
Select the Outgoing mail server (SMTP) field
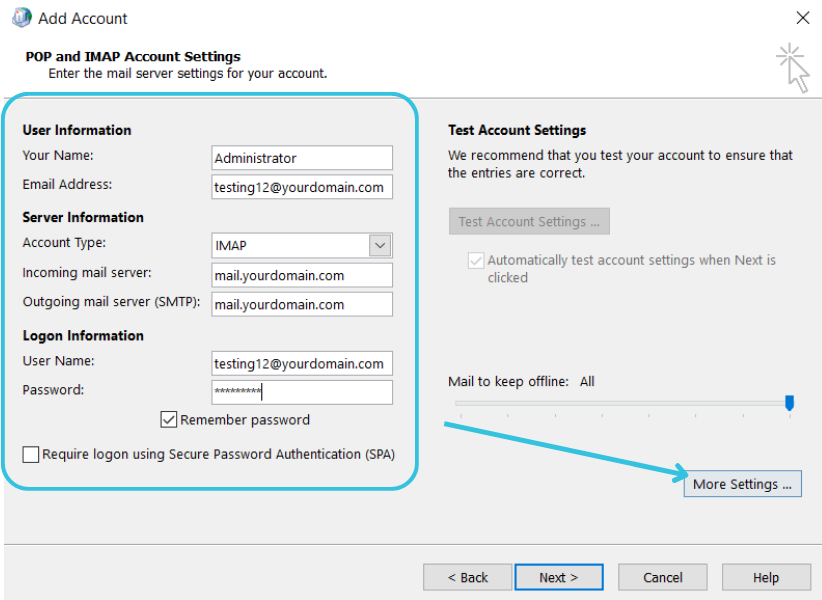click(x=302, y=305)
